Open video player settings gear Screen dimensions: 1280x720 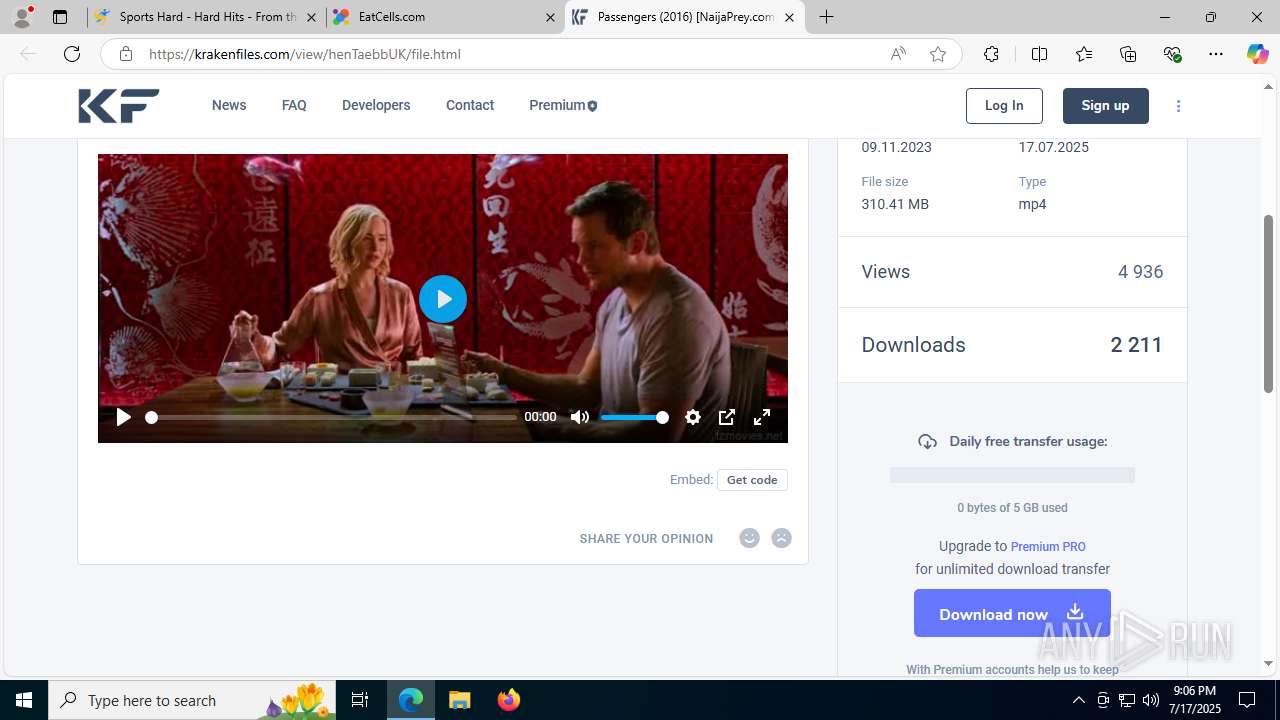(x=693, y=417)
